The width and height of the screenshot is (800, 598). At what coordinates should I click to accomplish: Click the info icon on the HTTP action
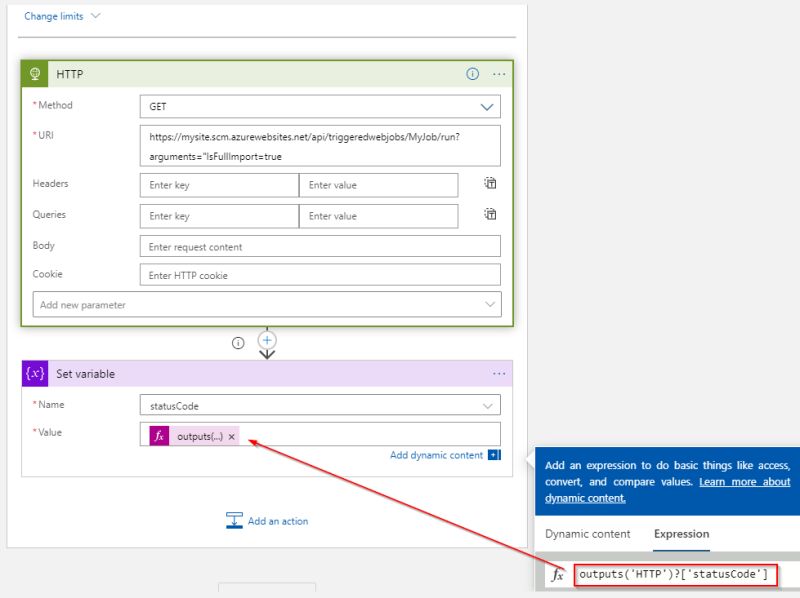tap(470, 73)
